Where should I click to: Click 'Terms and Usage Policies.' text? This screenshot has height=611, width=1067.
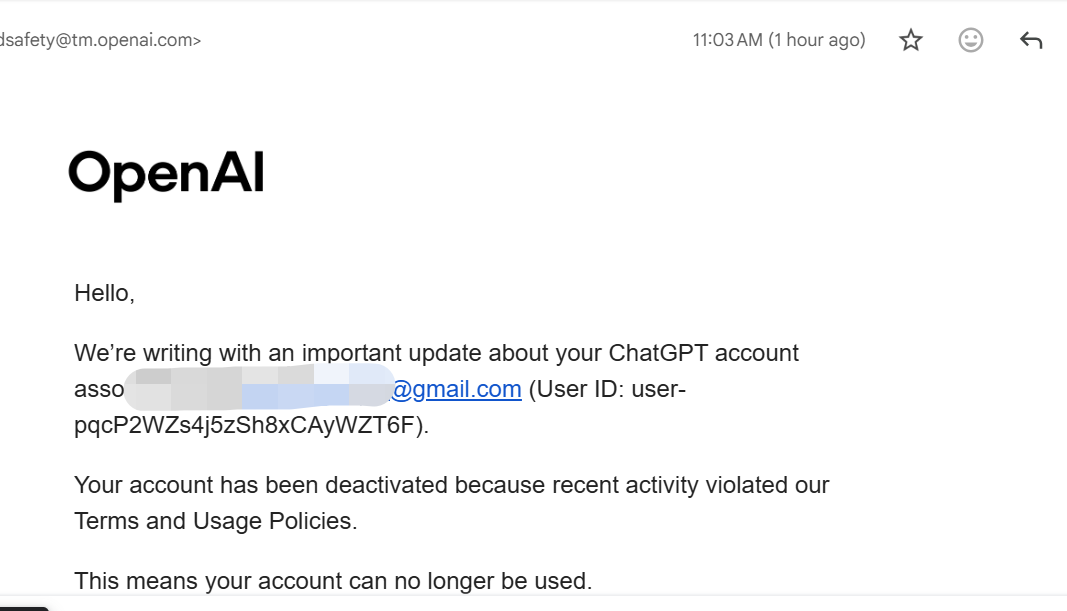(216, 521)
